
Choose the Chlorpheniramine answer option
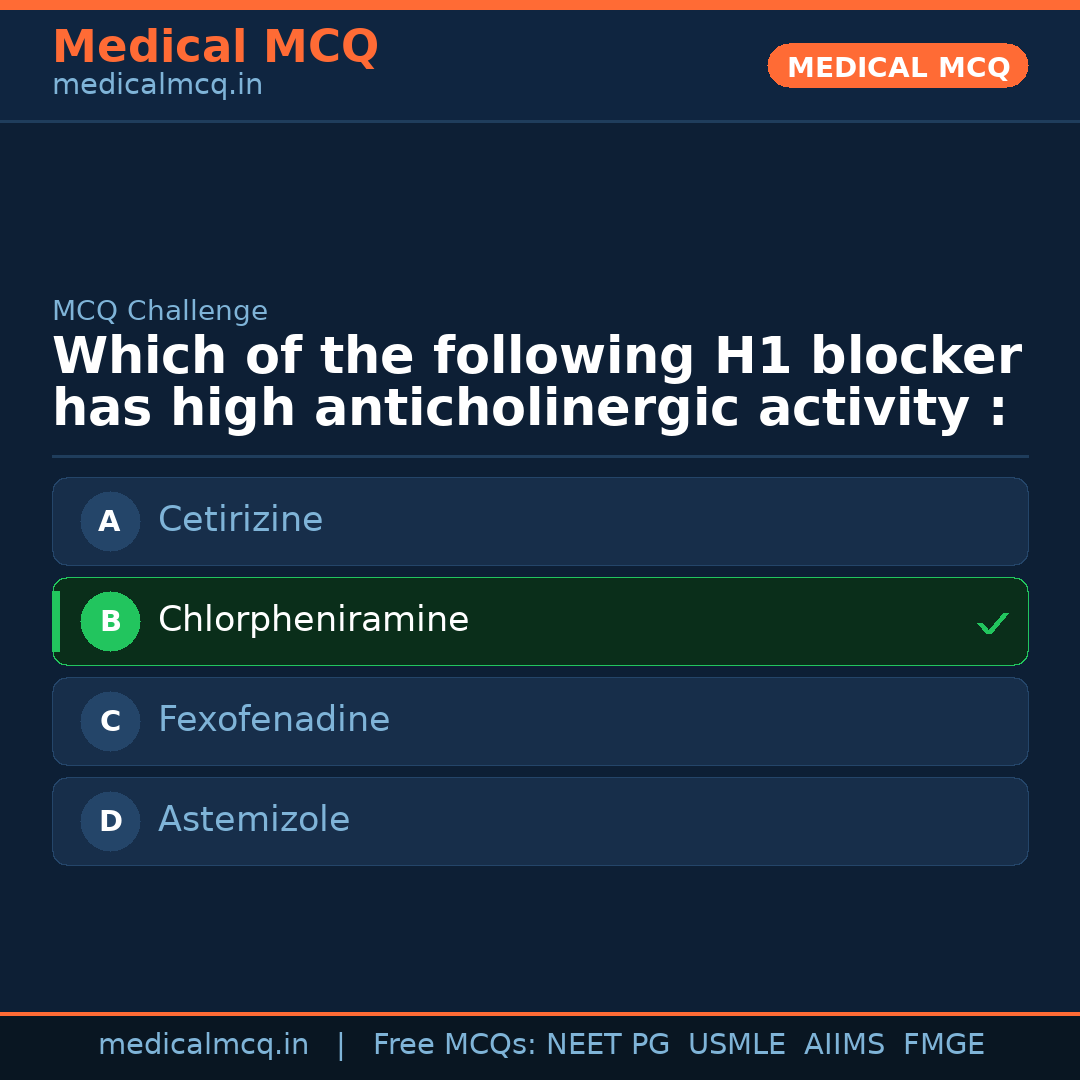[540, 621]
